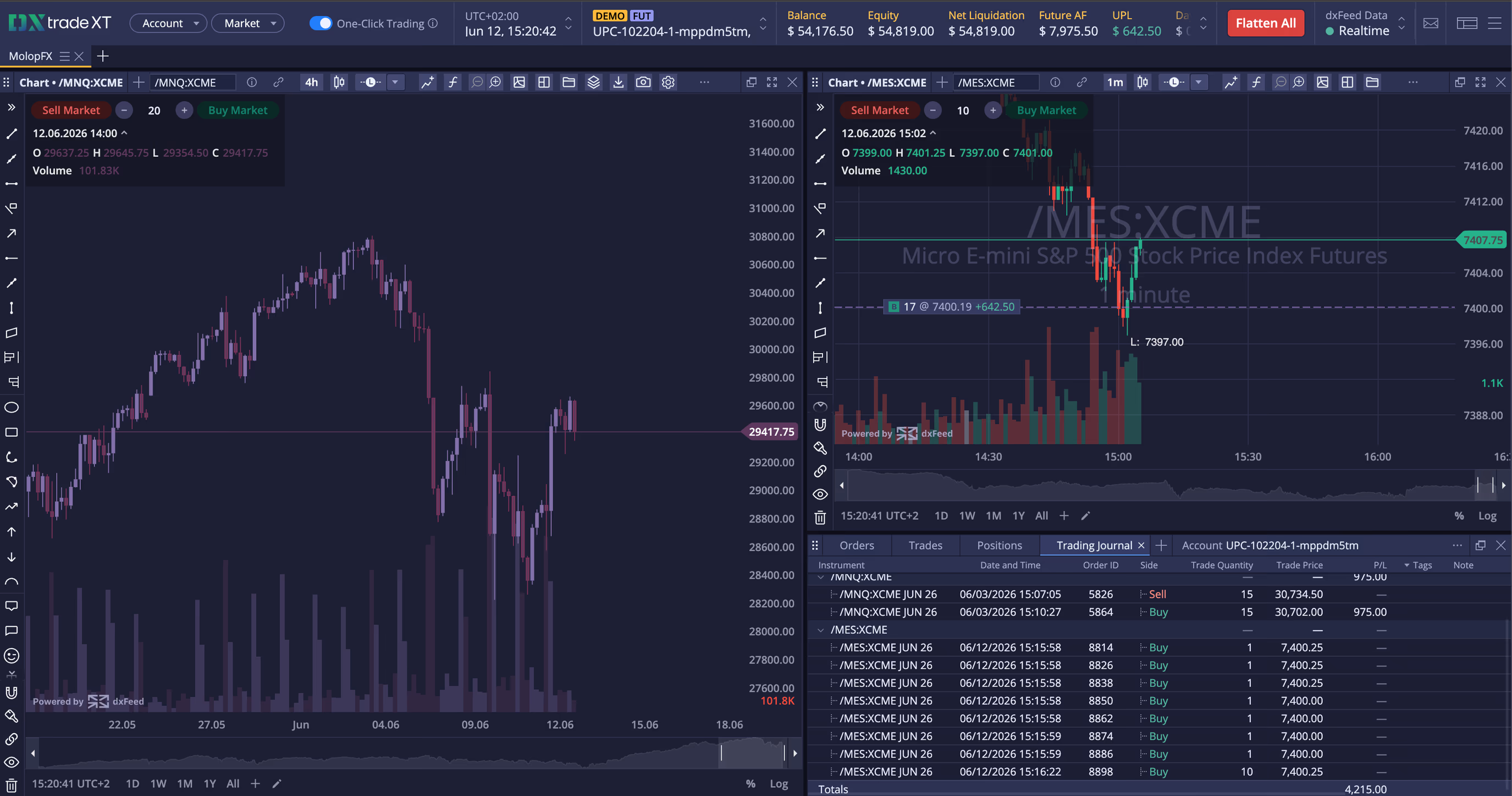Click the download icon in MNQ chart toolbar
This screenshot has height=796, width=1512.
point(618,83)
